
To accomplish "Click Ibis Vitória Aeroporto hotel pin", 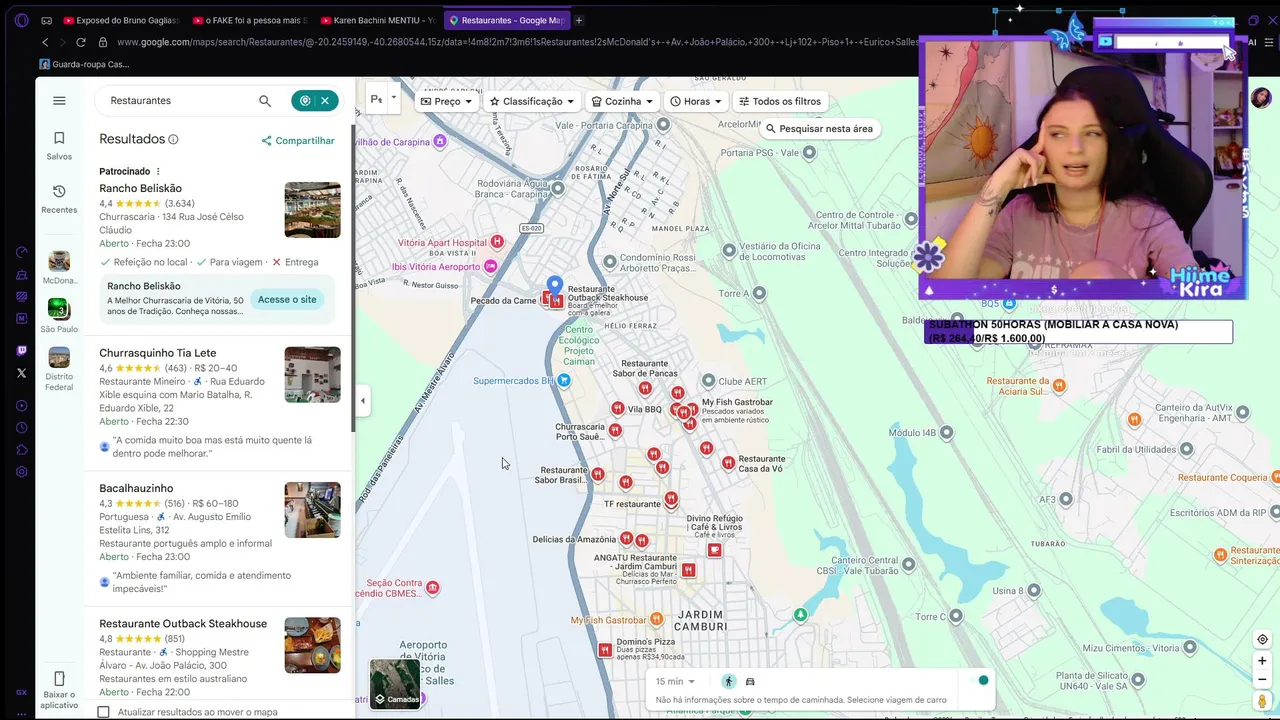I will pos(490,267).
